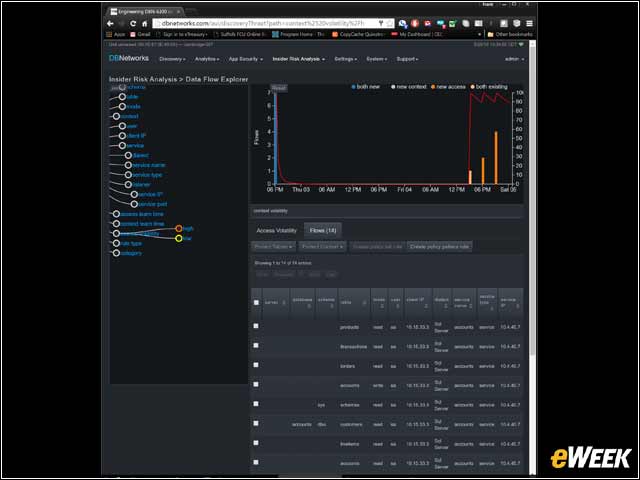Switch to the Access Volatility tab
This screenshot has height=480, width=640.
tap(276, 231)
